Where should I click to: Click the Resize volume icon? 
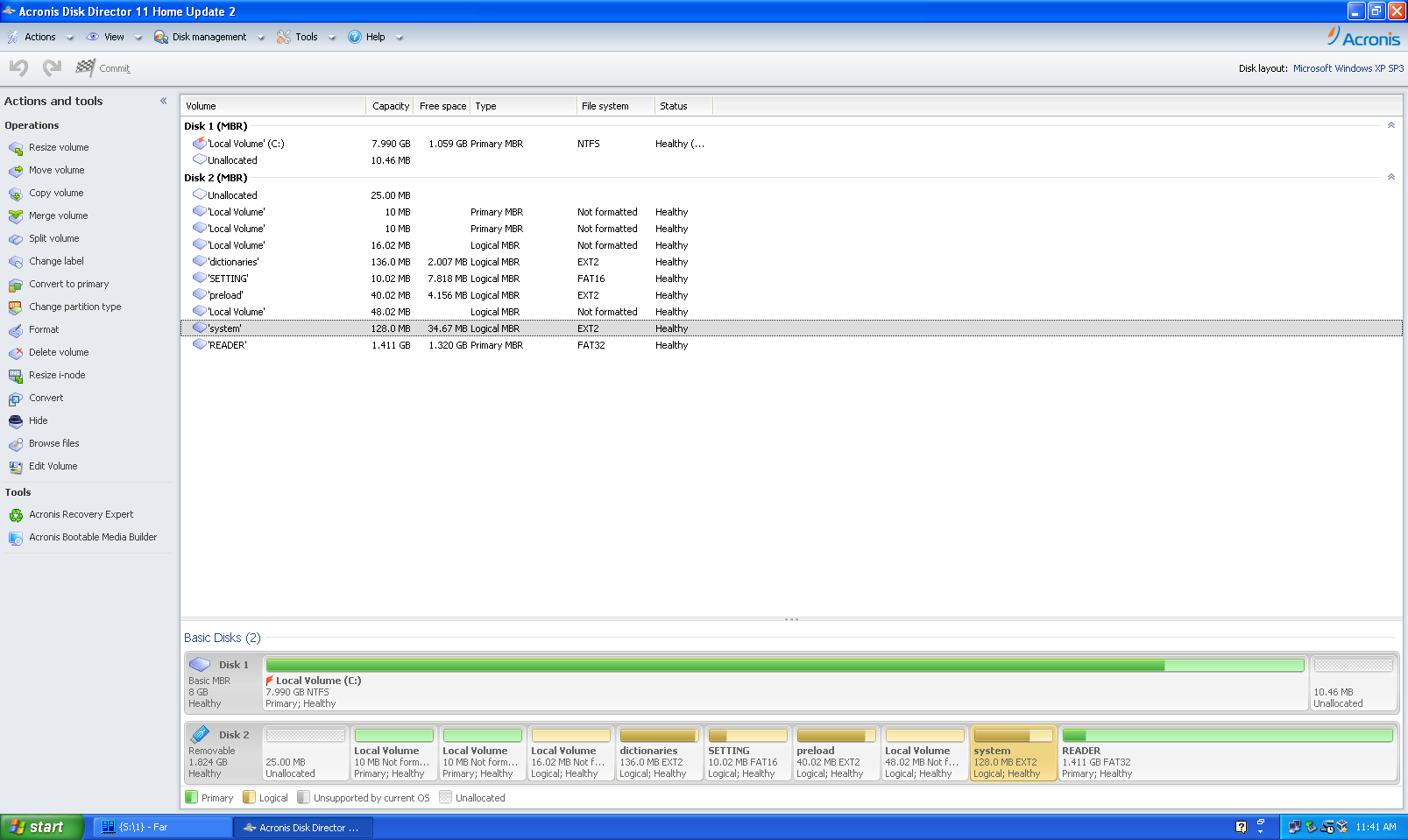coord(15,148)
